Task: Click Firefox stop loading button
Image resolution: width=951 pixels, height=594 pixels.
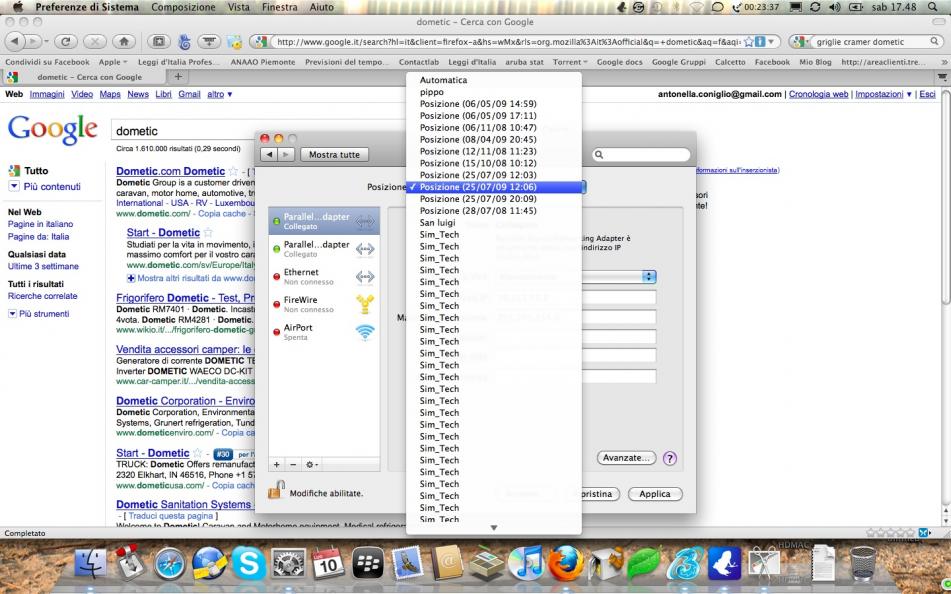Action: coord(95,41)
